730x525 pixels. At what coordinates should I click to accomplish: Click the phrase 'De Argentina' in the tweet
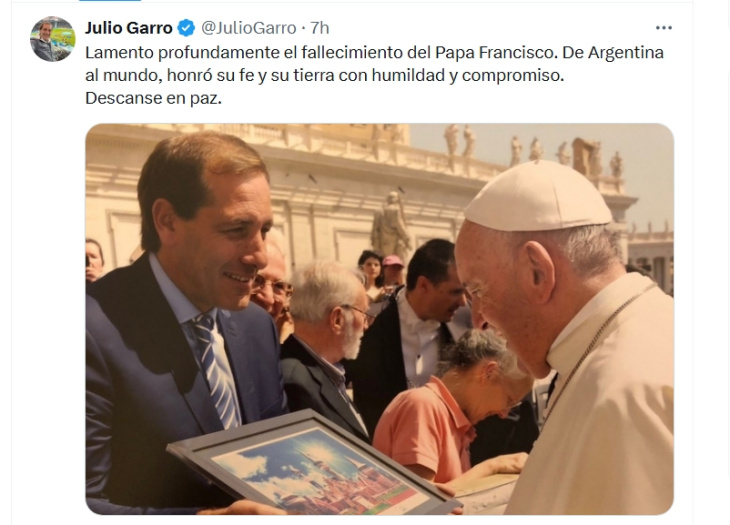tap(613, 52)
